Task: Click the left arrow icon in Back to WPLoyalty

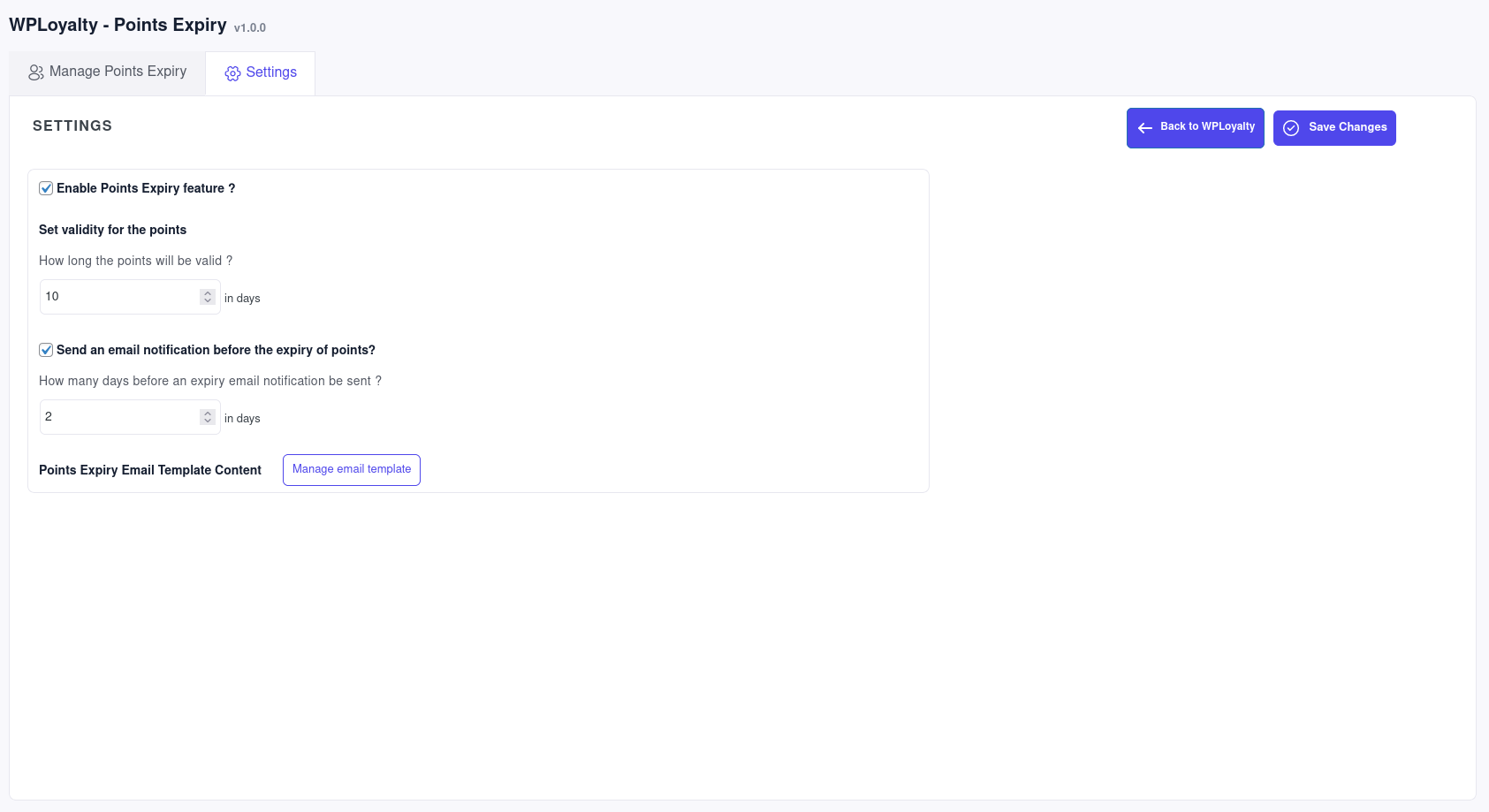Action: (x=1145, y=128)
